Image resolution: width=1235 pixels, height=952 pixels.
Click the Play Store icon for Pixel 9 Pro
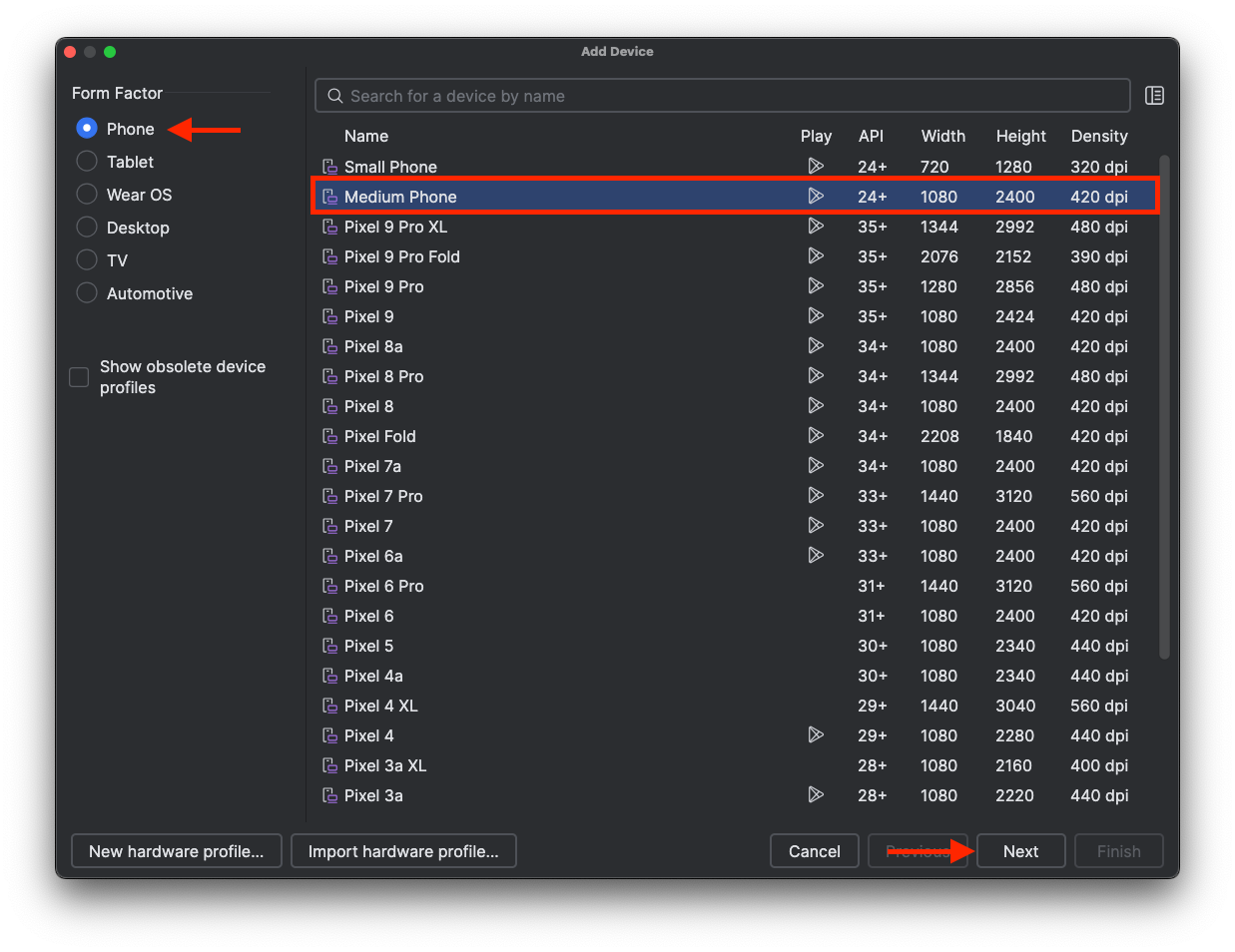[x=816, y=286]
